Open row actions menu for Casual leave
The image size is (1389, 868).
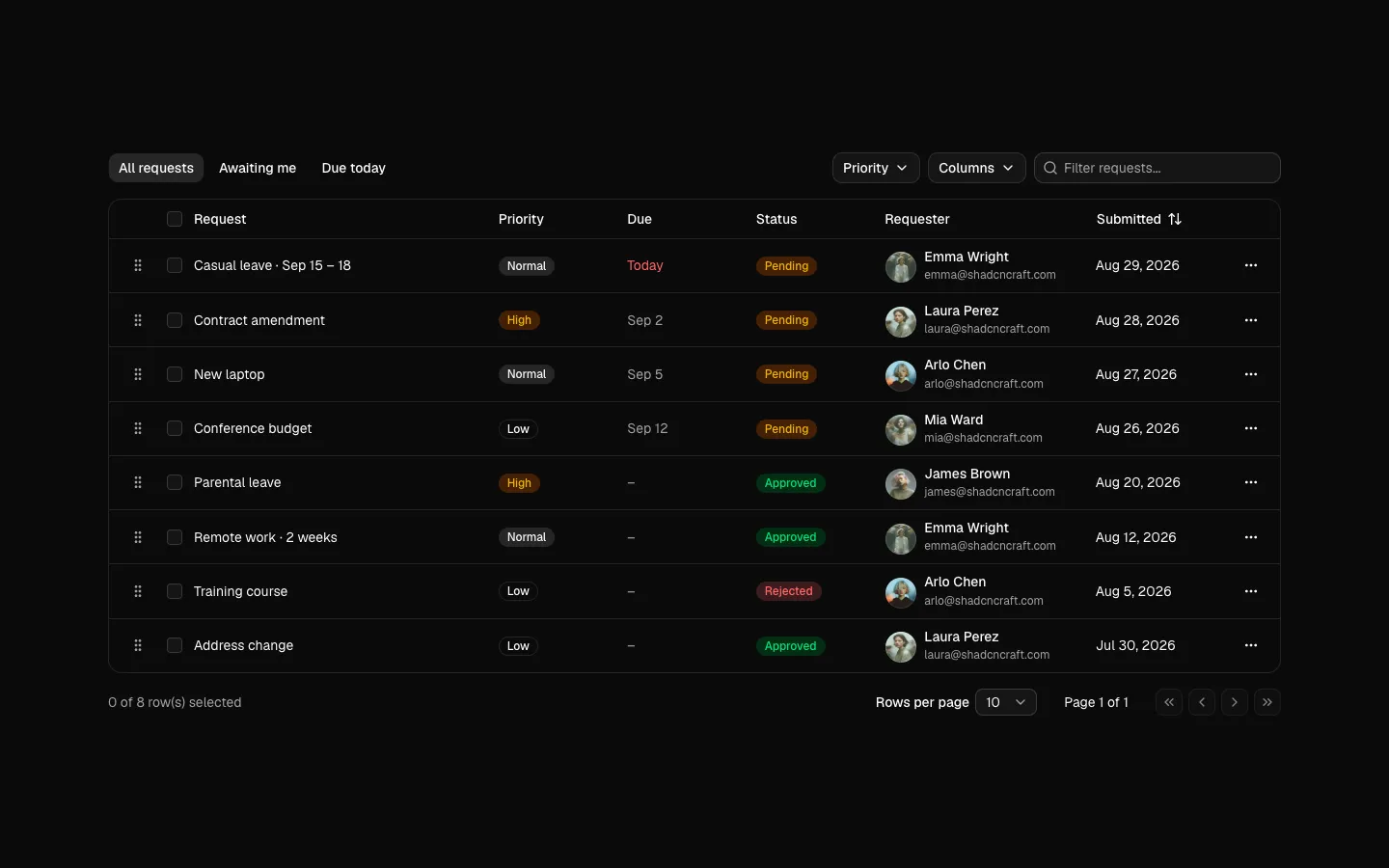pos(1251,265)
